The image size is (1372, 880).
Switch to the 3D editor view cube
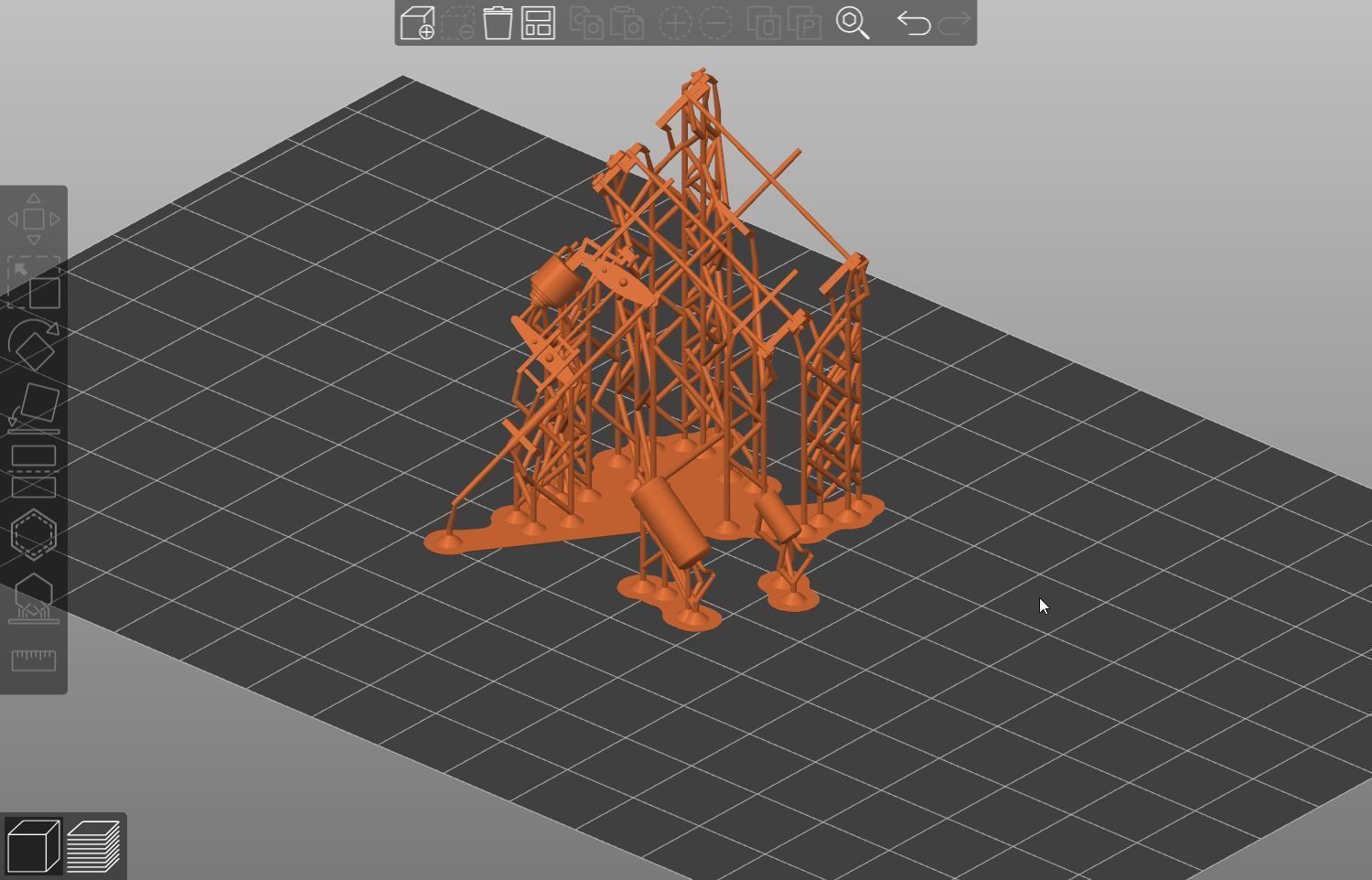coord(33,847)
